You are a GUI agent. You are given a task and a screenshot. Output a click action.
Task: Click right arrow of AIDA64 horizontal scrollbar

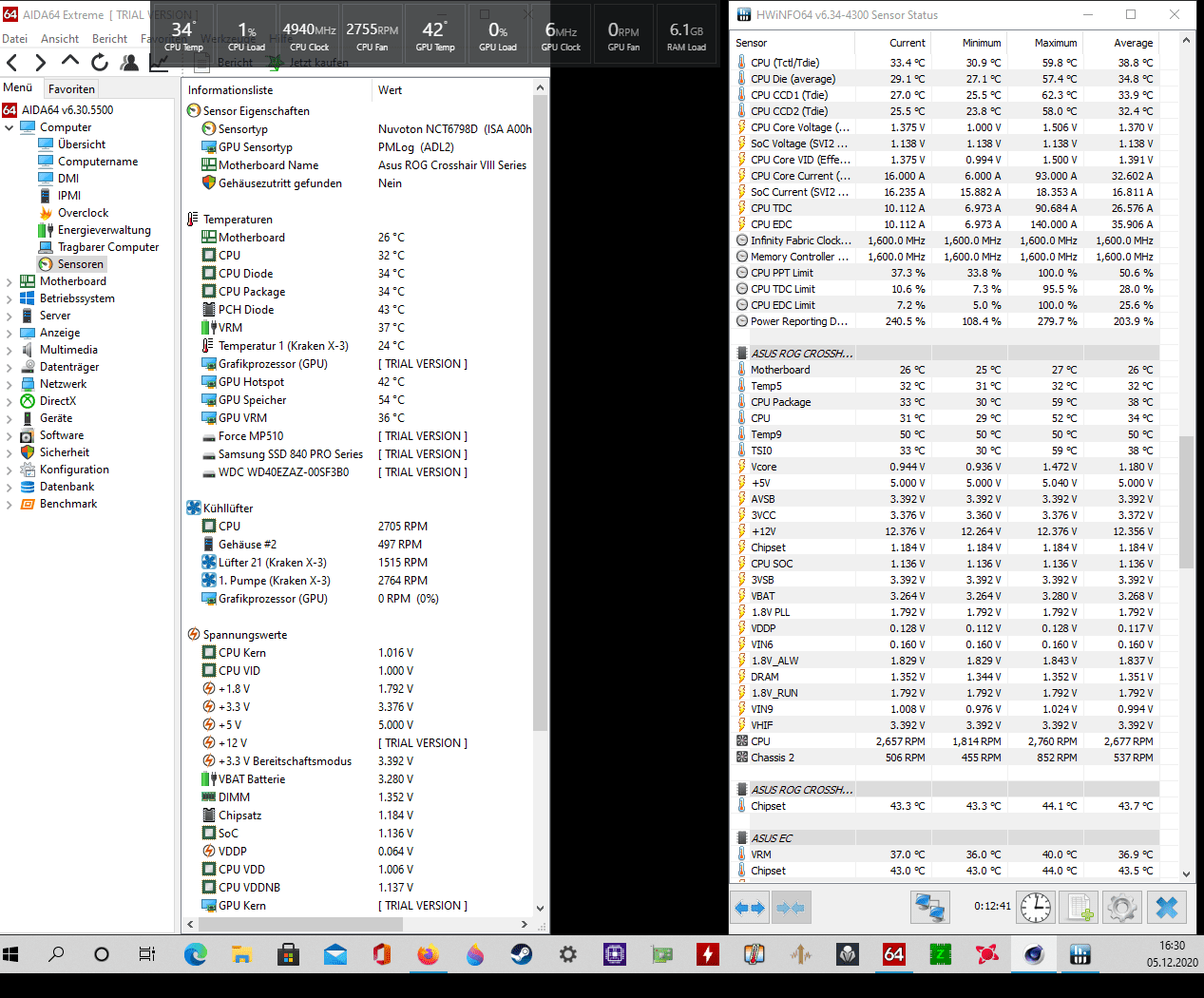point(525,924)
